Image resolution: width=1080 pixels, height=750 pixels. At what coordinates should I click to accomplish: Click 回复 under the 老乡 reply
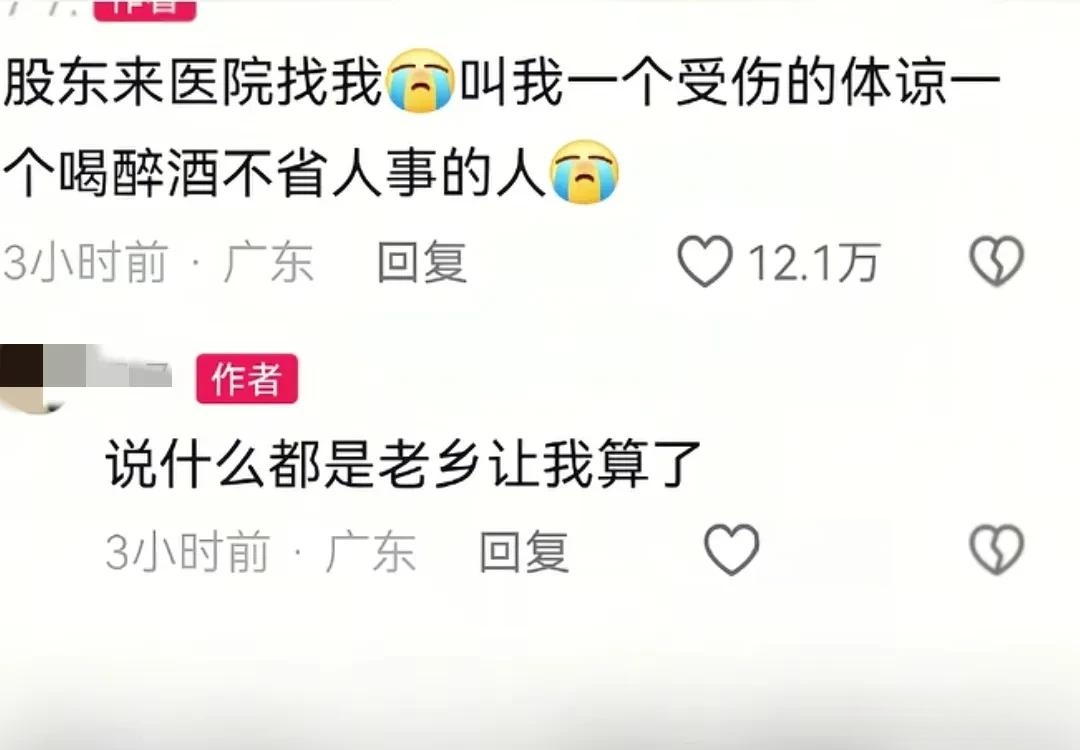tap(524, 552)
